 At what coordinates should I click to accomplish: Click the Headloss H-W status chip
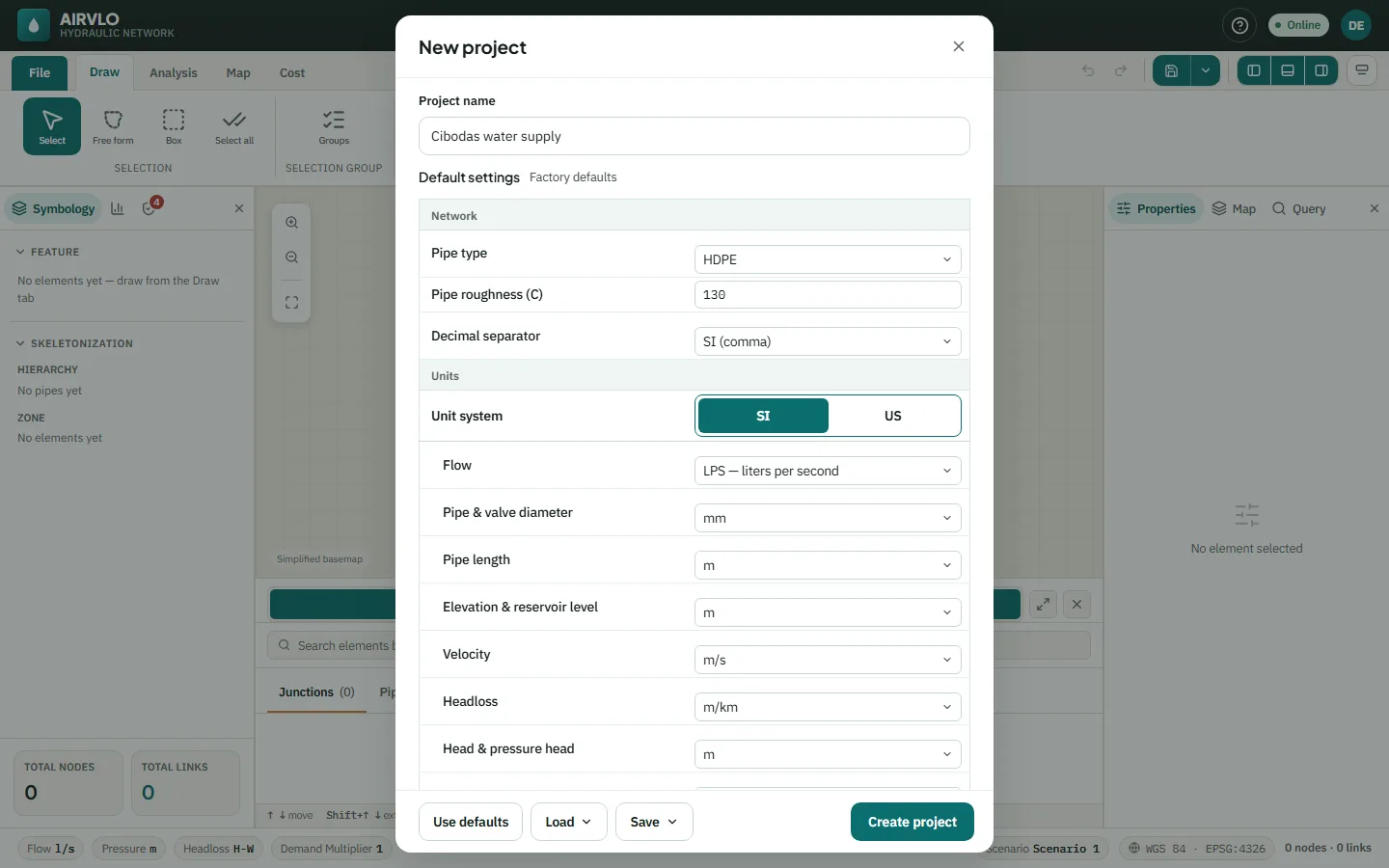[219, 849]
